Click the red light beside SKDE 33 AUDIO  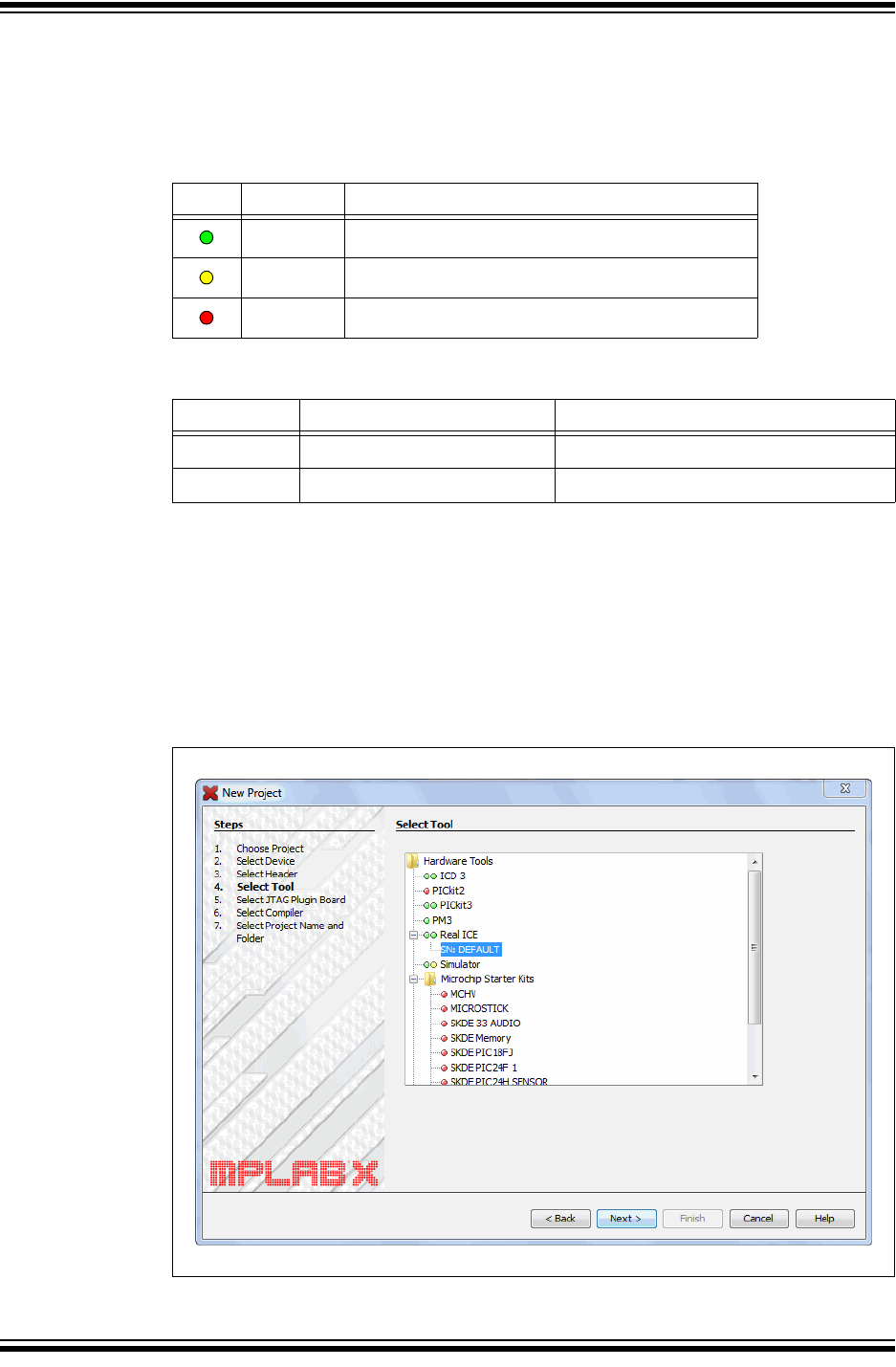coord(444,1024)
